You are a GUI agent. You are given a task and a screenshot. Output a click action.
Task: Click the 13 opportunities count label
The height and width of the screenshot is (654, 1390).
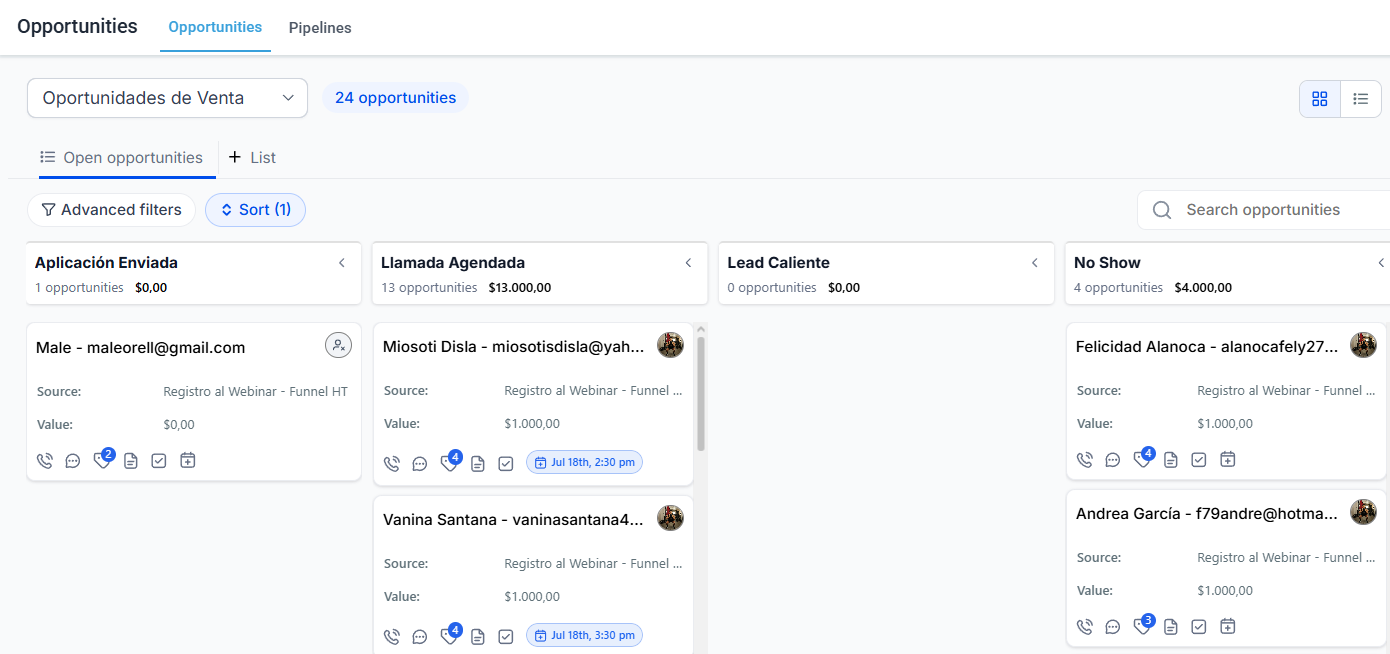[429, 288]
